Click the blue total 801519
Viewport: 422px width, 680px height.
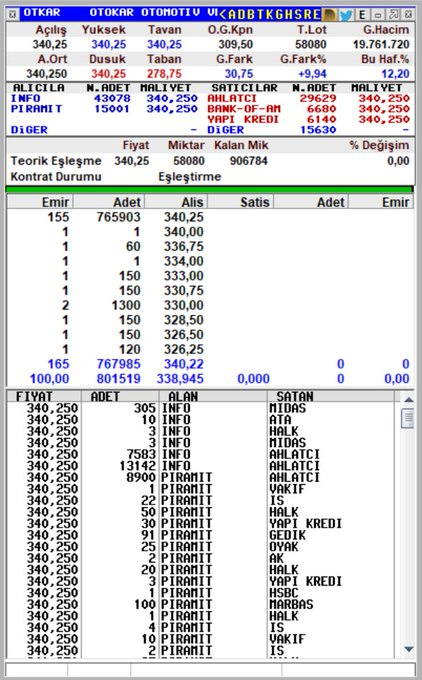(118, 379)
